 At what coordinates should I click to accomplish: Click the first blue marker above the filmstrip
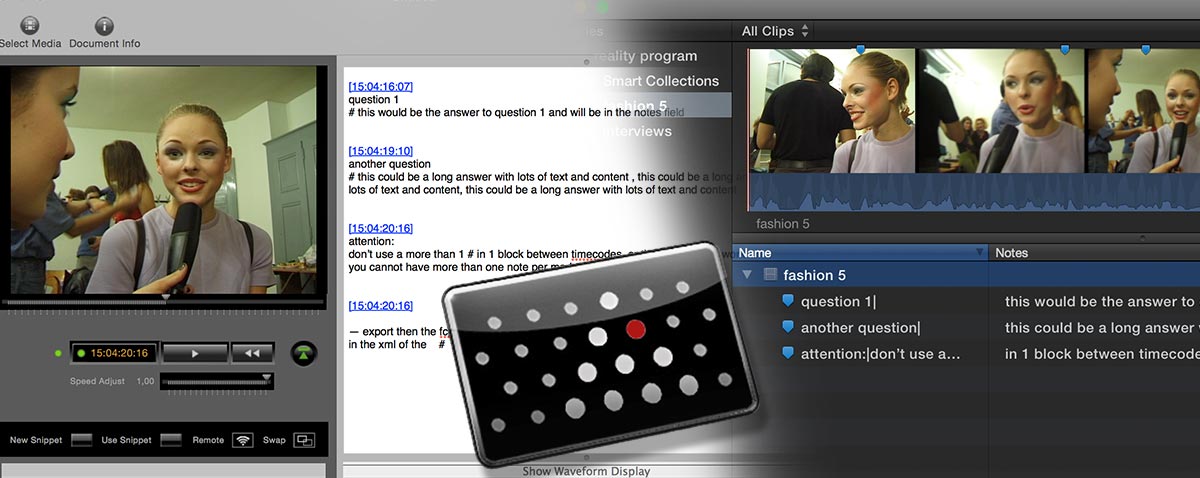click(x=859, y=48)
